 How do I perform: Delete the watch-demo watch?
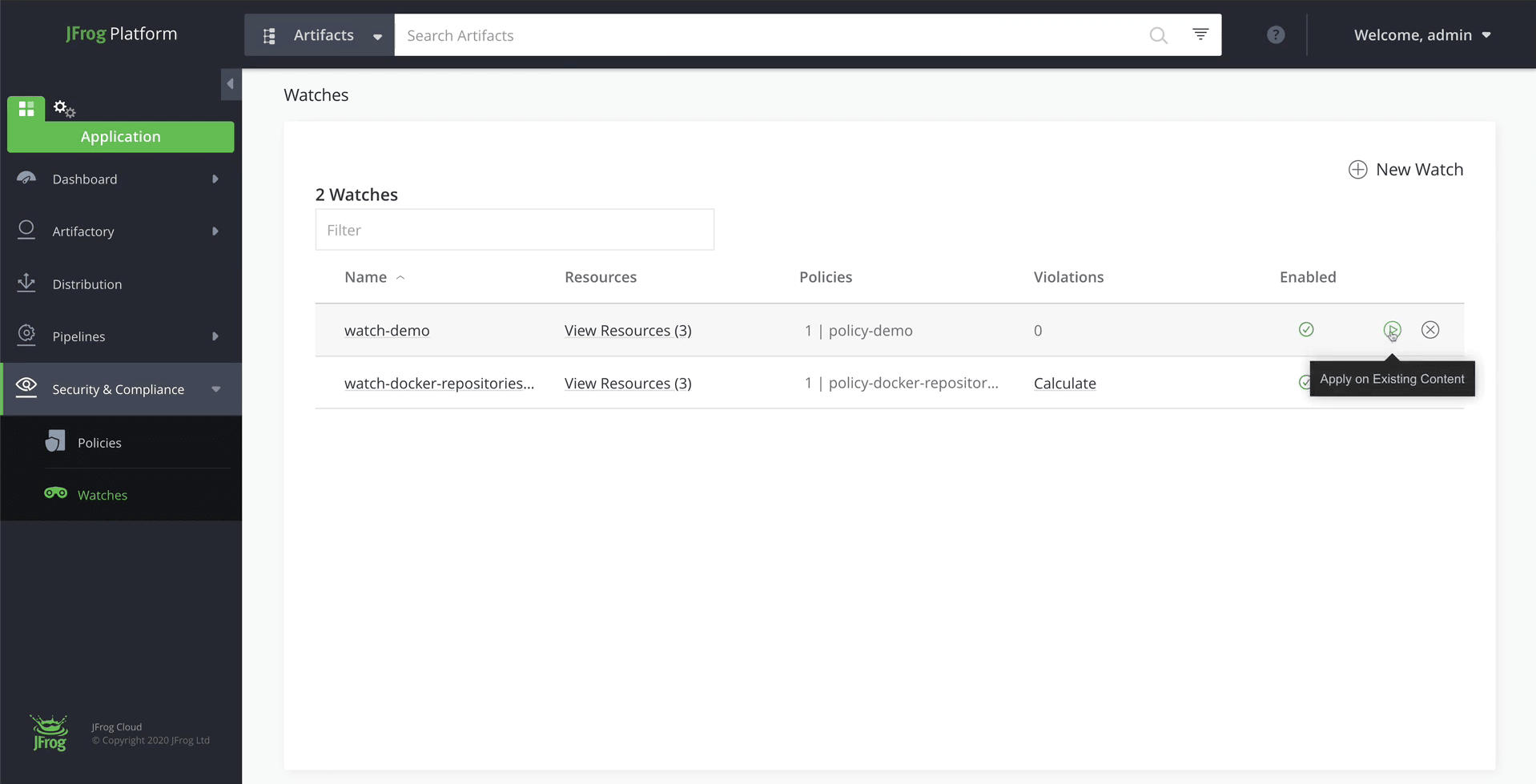(x=1430, y=330)
